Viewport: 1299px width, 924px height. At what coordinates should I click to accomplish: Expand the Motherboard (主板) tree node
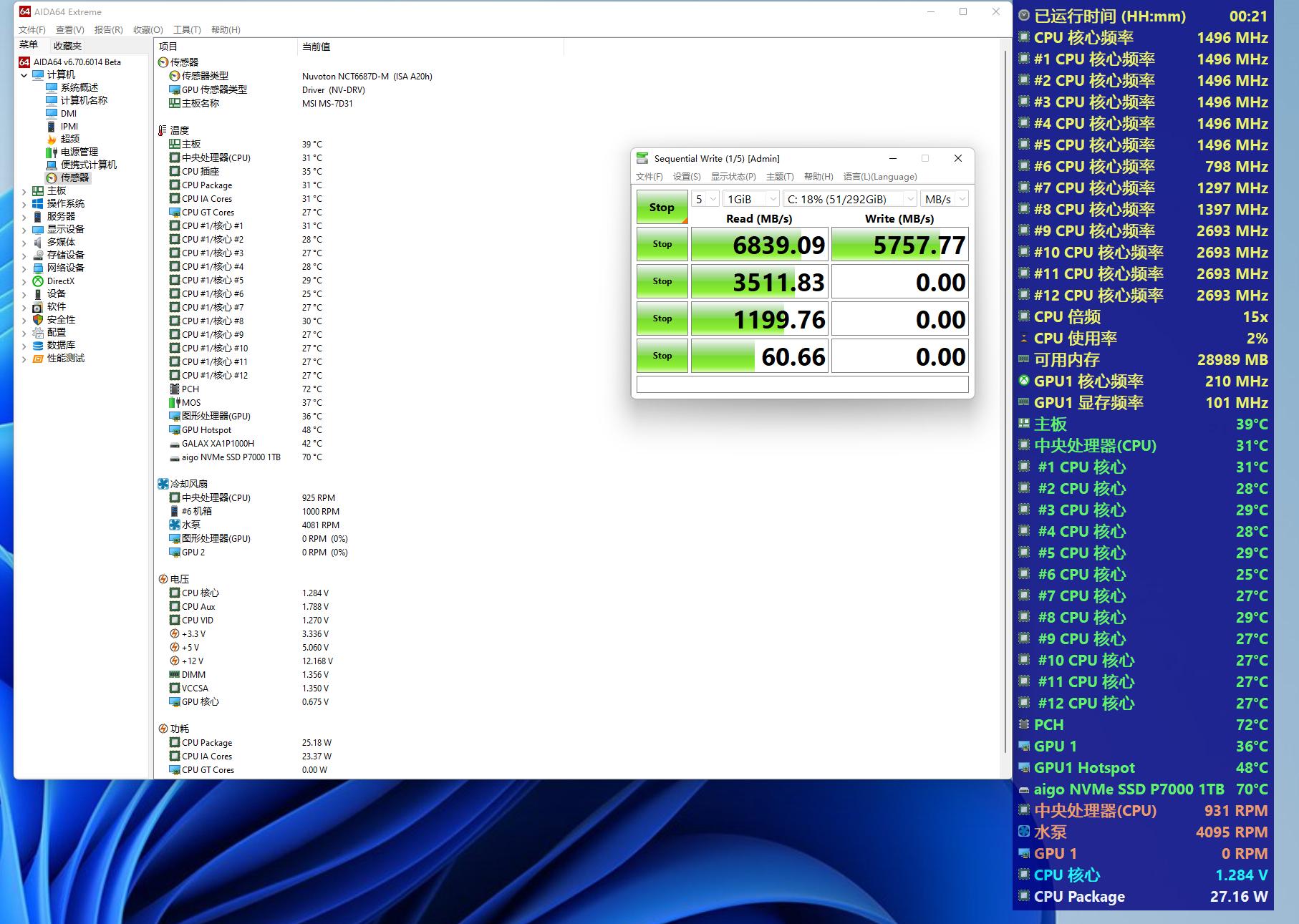24,192
